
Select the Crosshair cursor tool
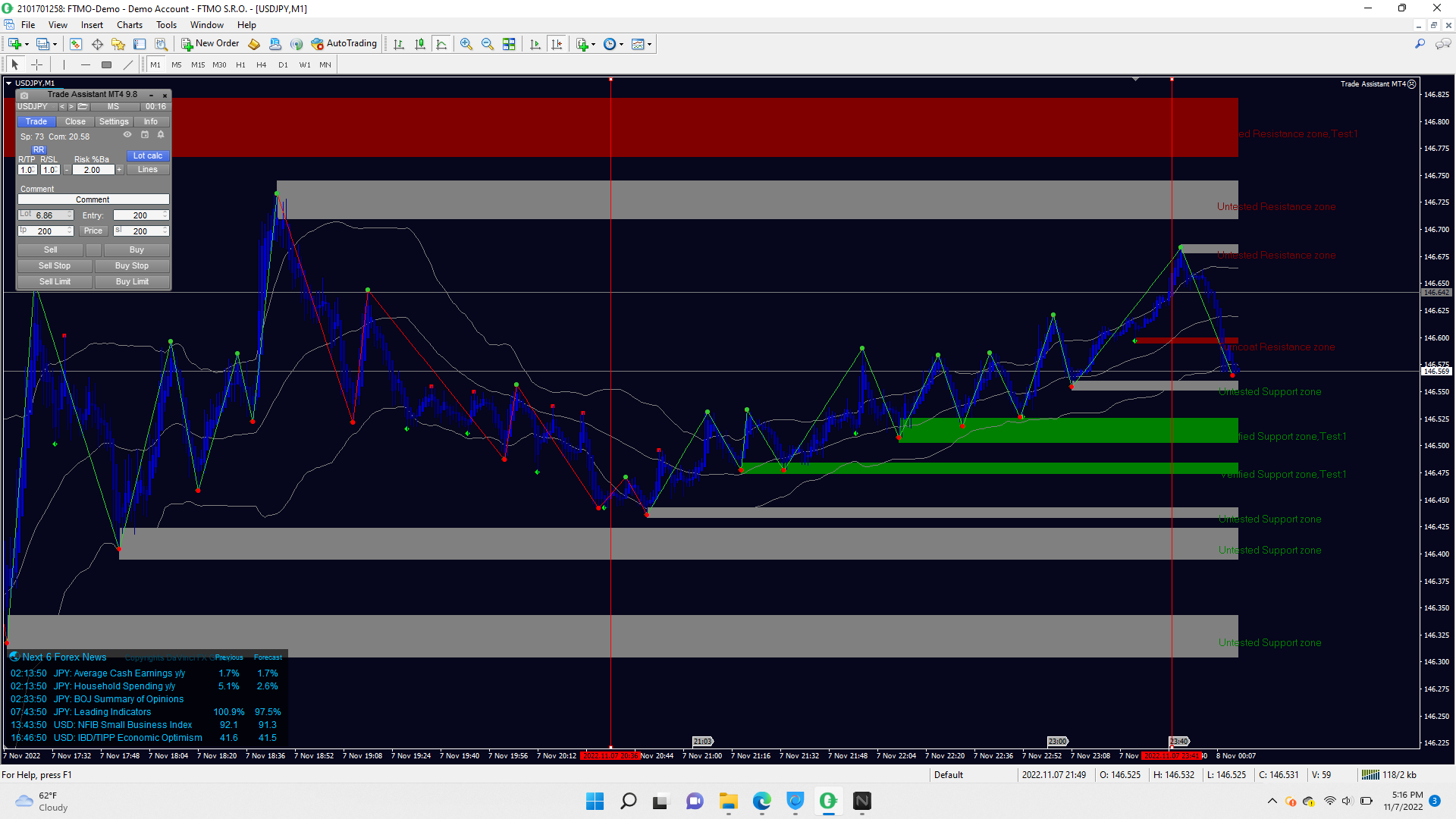[36, 64]
